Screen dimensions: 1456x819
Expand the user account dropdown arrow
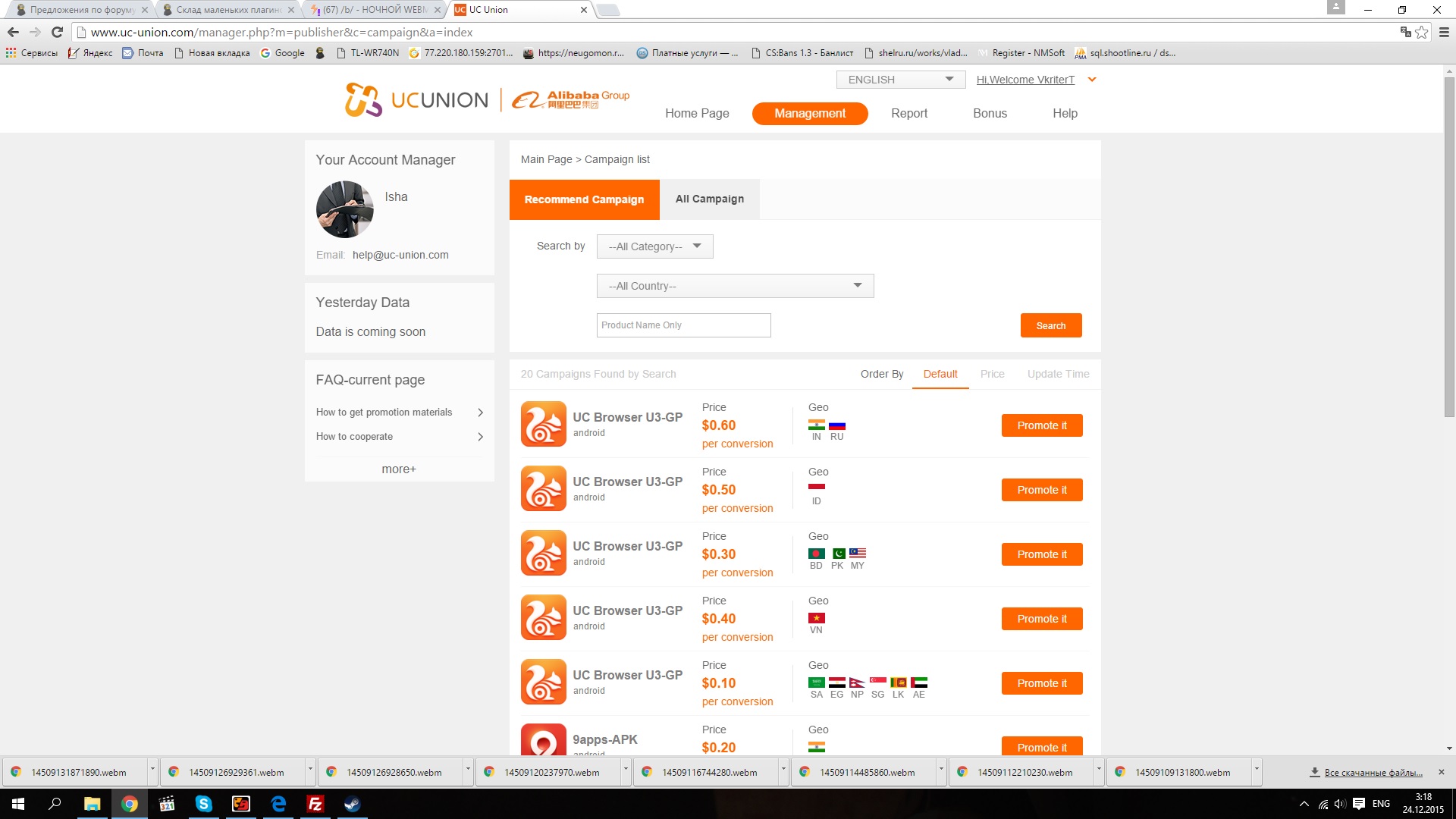pos(1092,80)
